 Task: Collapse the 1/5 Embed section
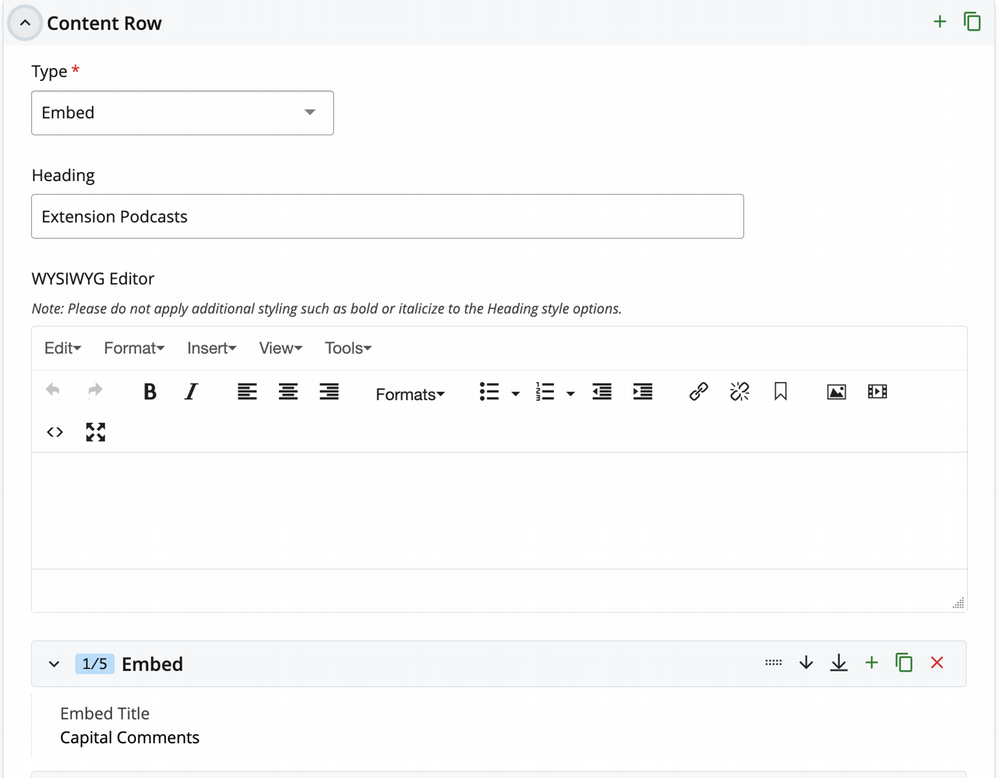pos(54,663)
